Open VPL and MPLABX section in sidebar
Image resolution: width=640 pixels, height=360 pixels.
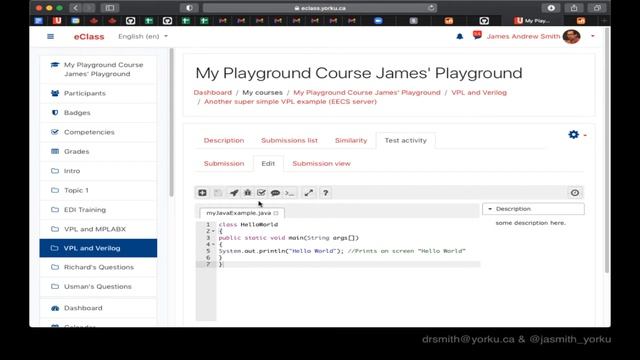click(x=98, y=229)
